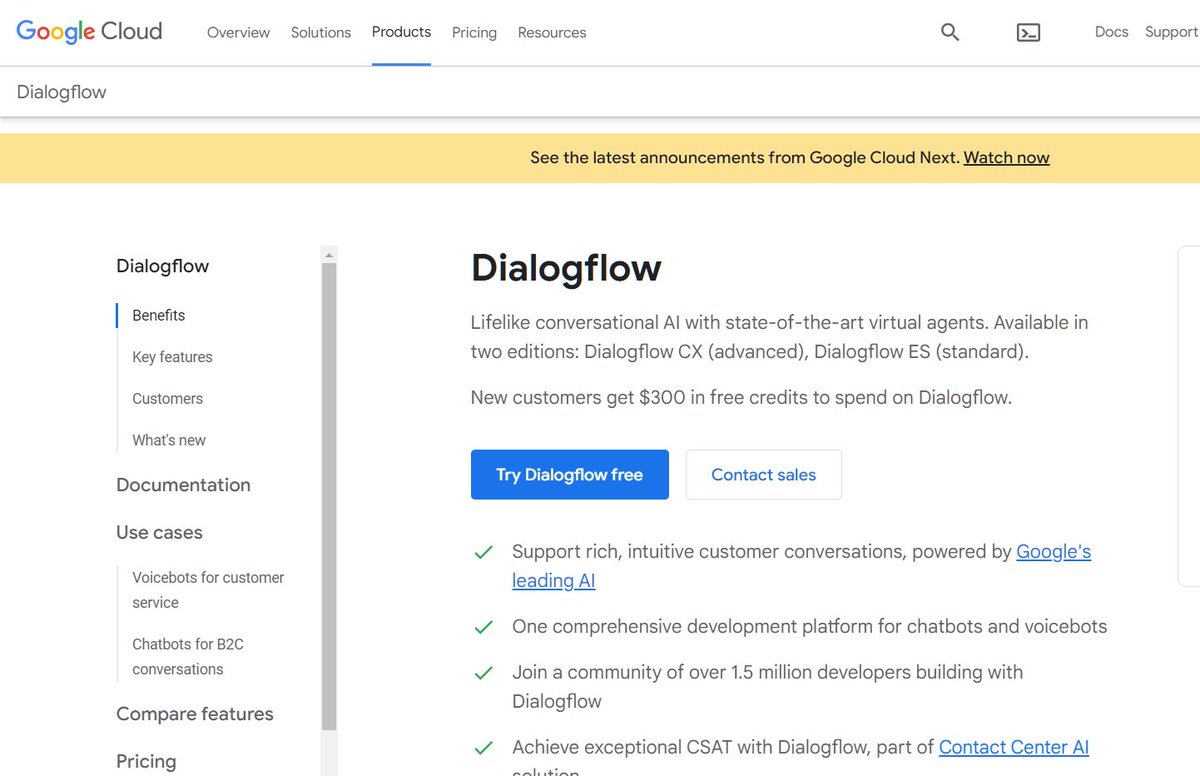Click the checkmark beside Support rich, intuitive
The image size is (1200, 776).
pos(484,552)
